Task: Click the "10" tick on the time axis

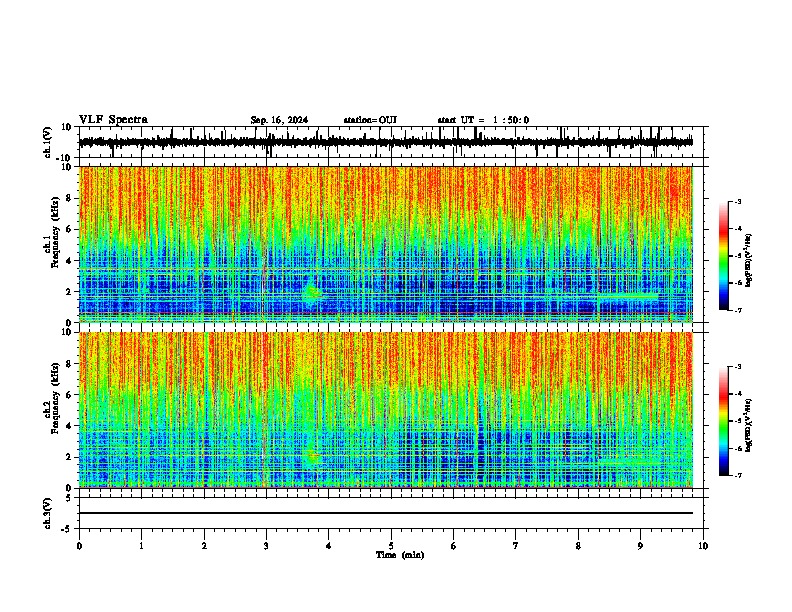Action: (703, 546)
